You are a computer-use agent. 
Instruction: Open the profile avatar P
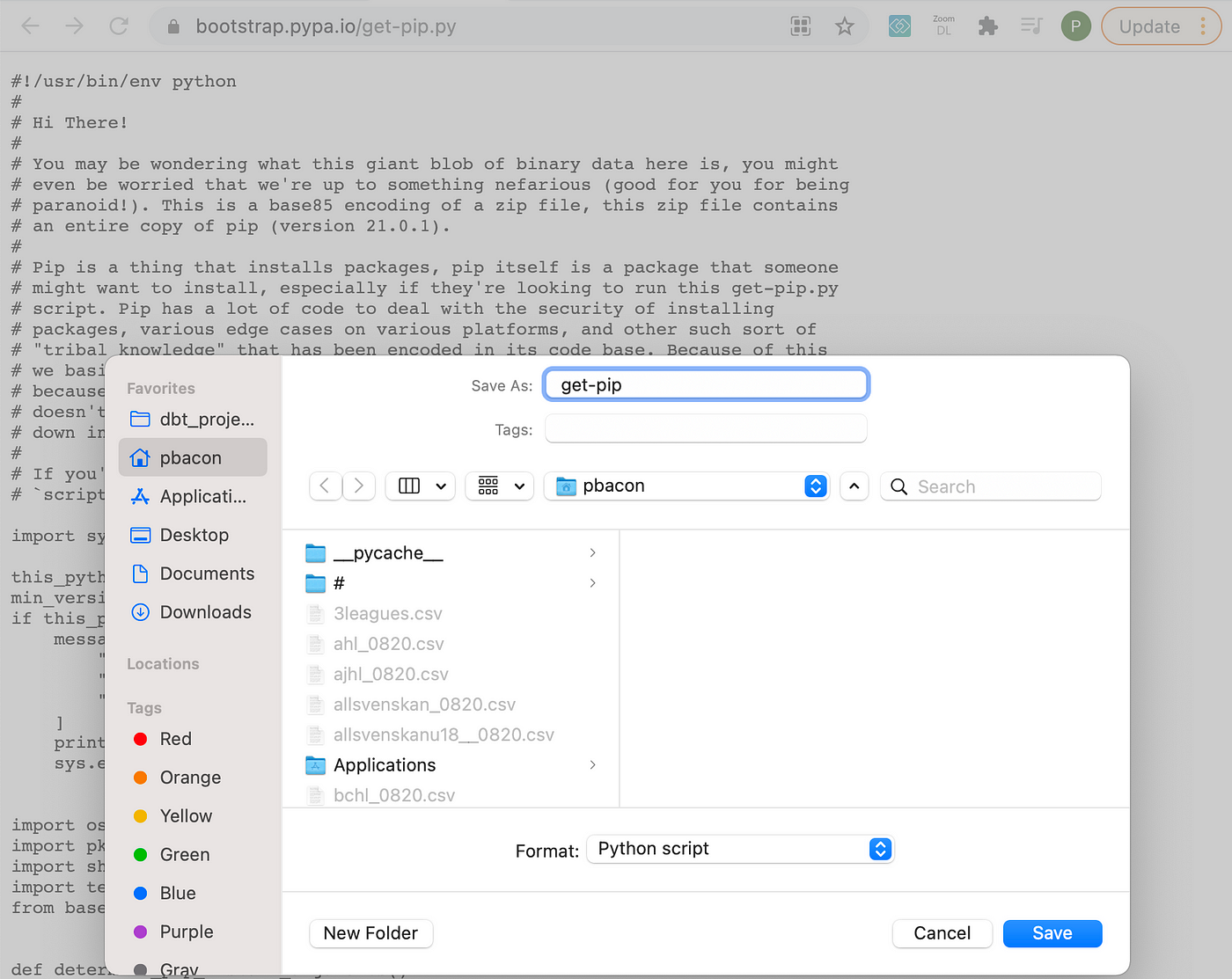point(1075,26)
